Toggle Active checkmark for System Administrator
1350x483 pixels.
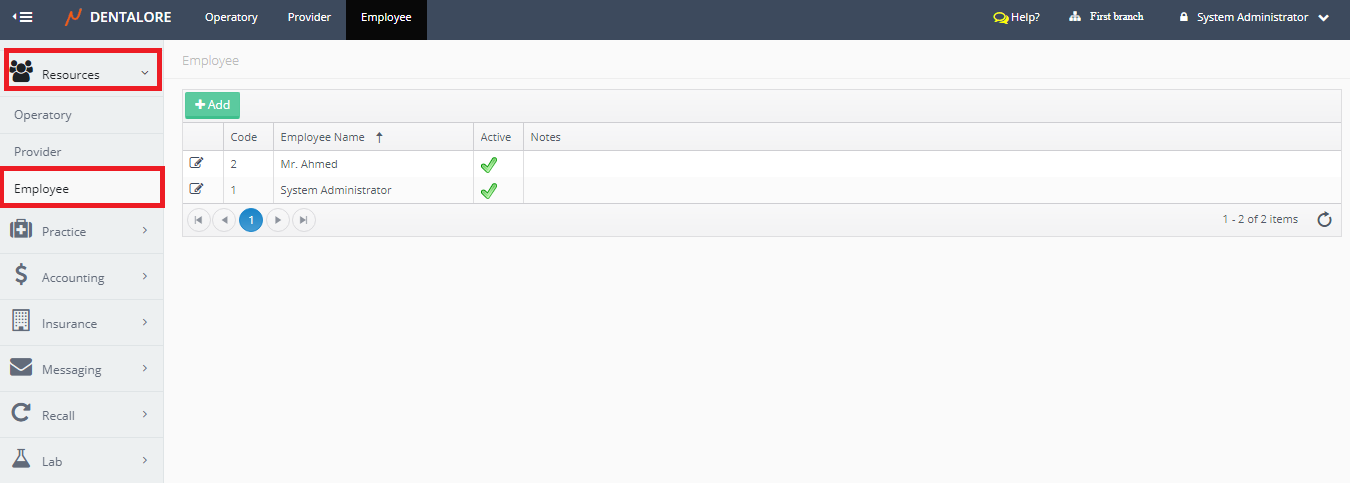coord(489,190)
